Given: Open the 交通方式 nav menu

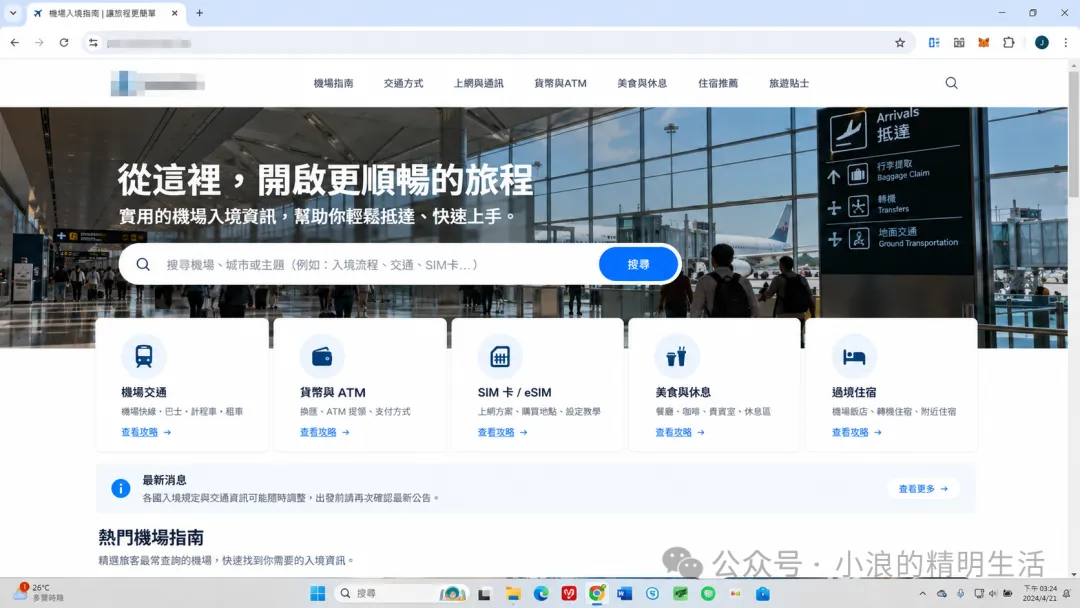Looking at the screenshot, I should [x=404, y=83].
